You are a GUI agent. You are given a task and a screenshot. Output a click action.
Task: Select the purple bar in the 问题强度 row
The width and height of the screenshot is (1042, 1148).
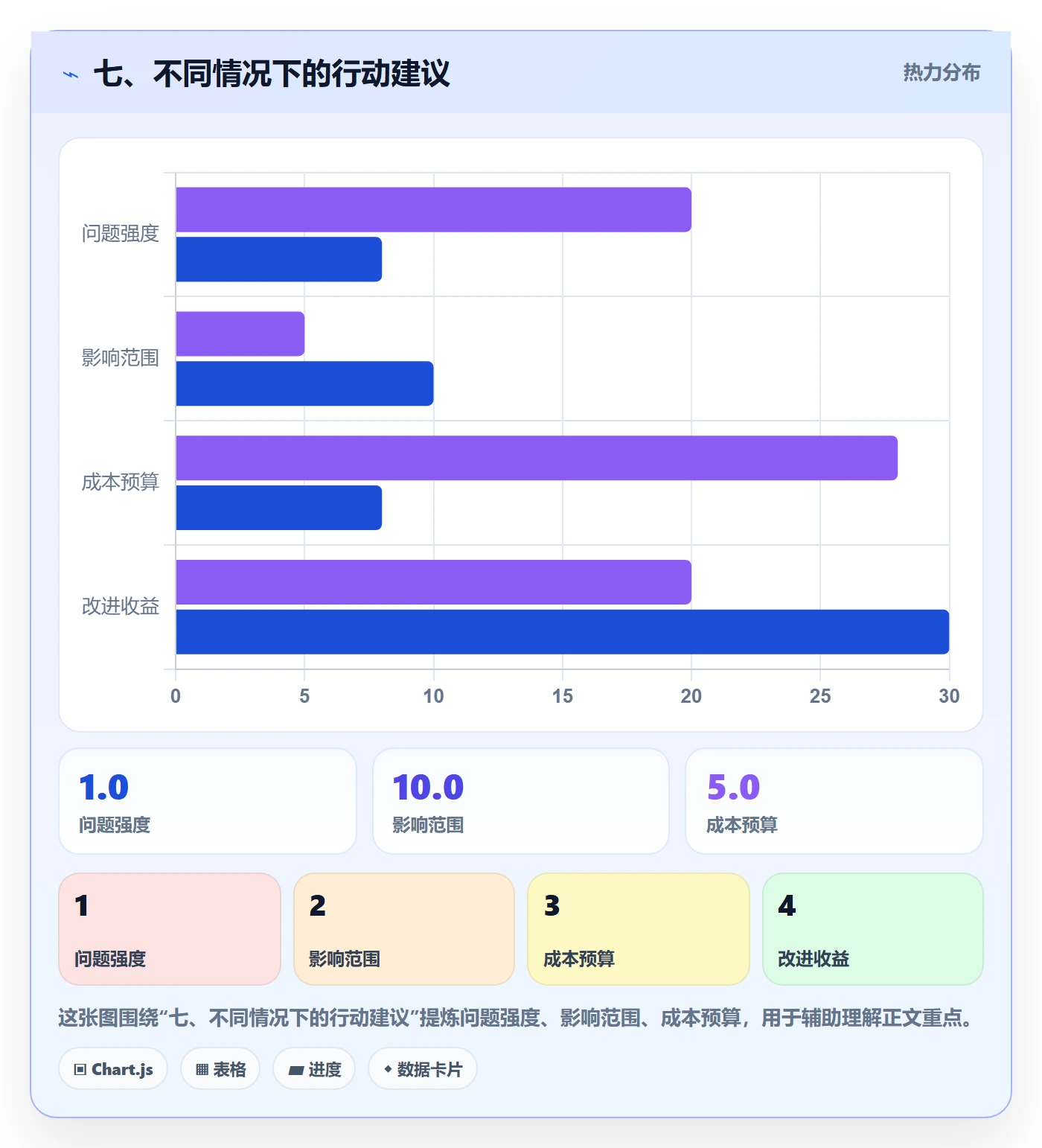tap(434, 210)
